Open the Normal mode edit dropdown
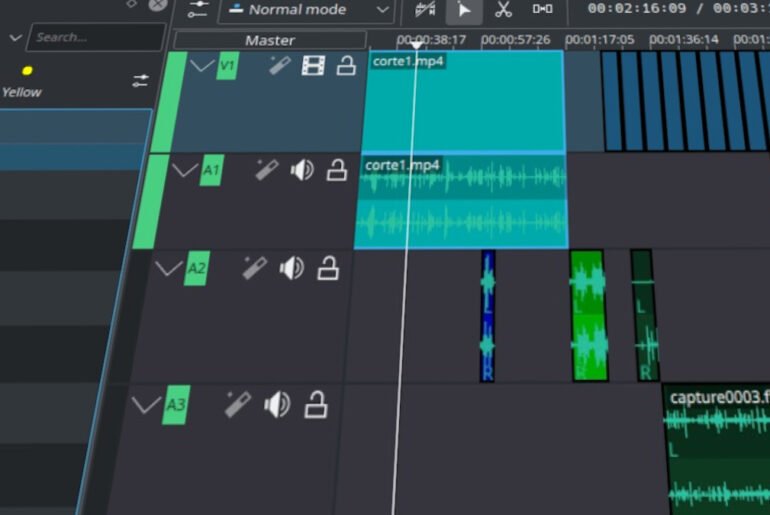The image size is (770, 515). (x=305, y=10)
